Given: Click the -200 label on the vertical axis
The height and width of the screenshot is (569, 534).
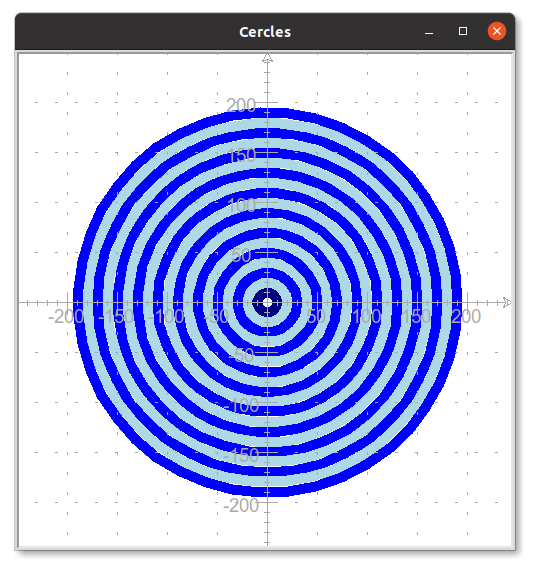Looking at the screenshot, I should 242,506.
